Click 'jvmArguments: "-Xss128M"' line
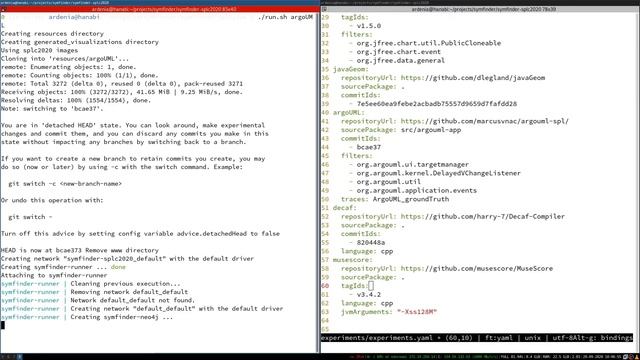 (389, 312)
